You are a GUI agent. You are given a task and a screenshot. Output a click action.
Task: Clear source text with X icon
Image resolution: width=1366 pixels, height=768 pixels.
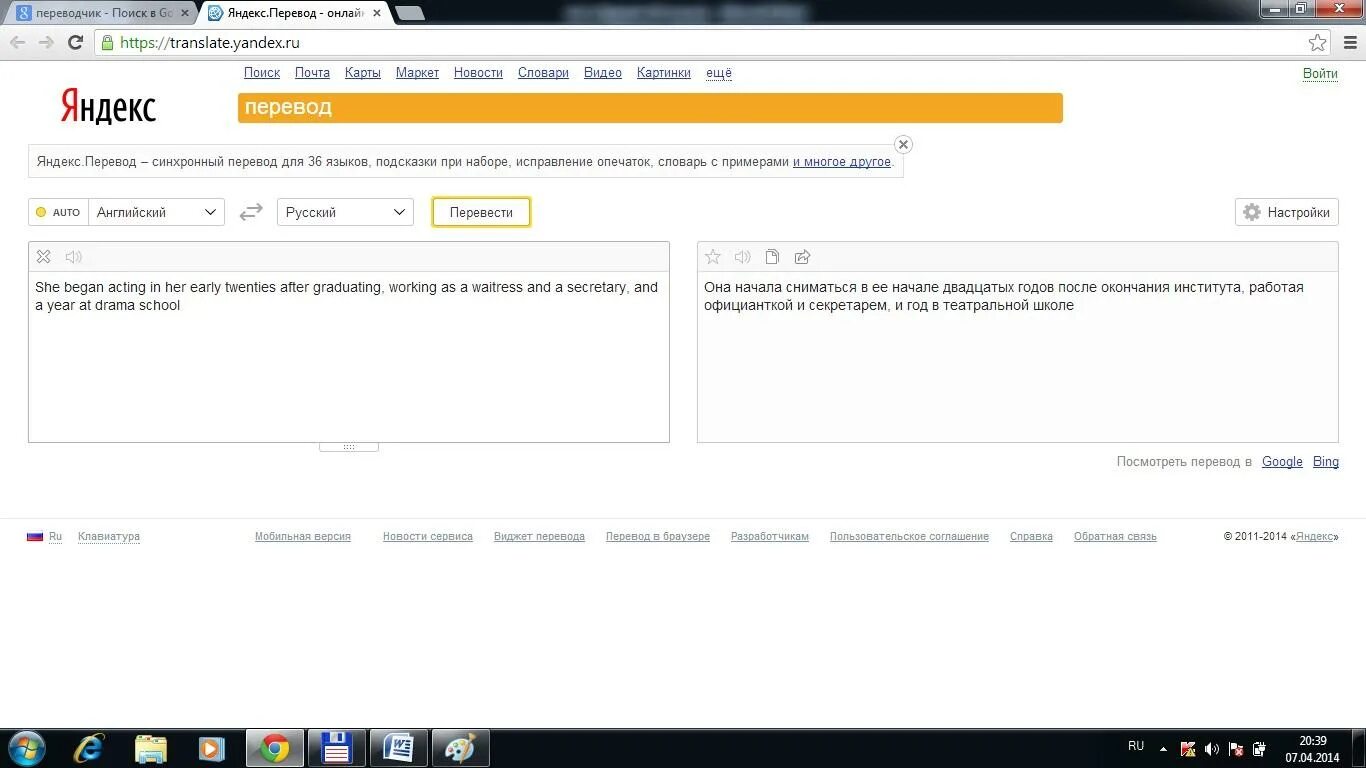[43, 257]
